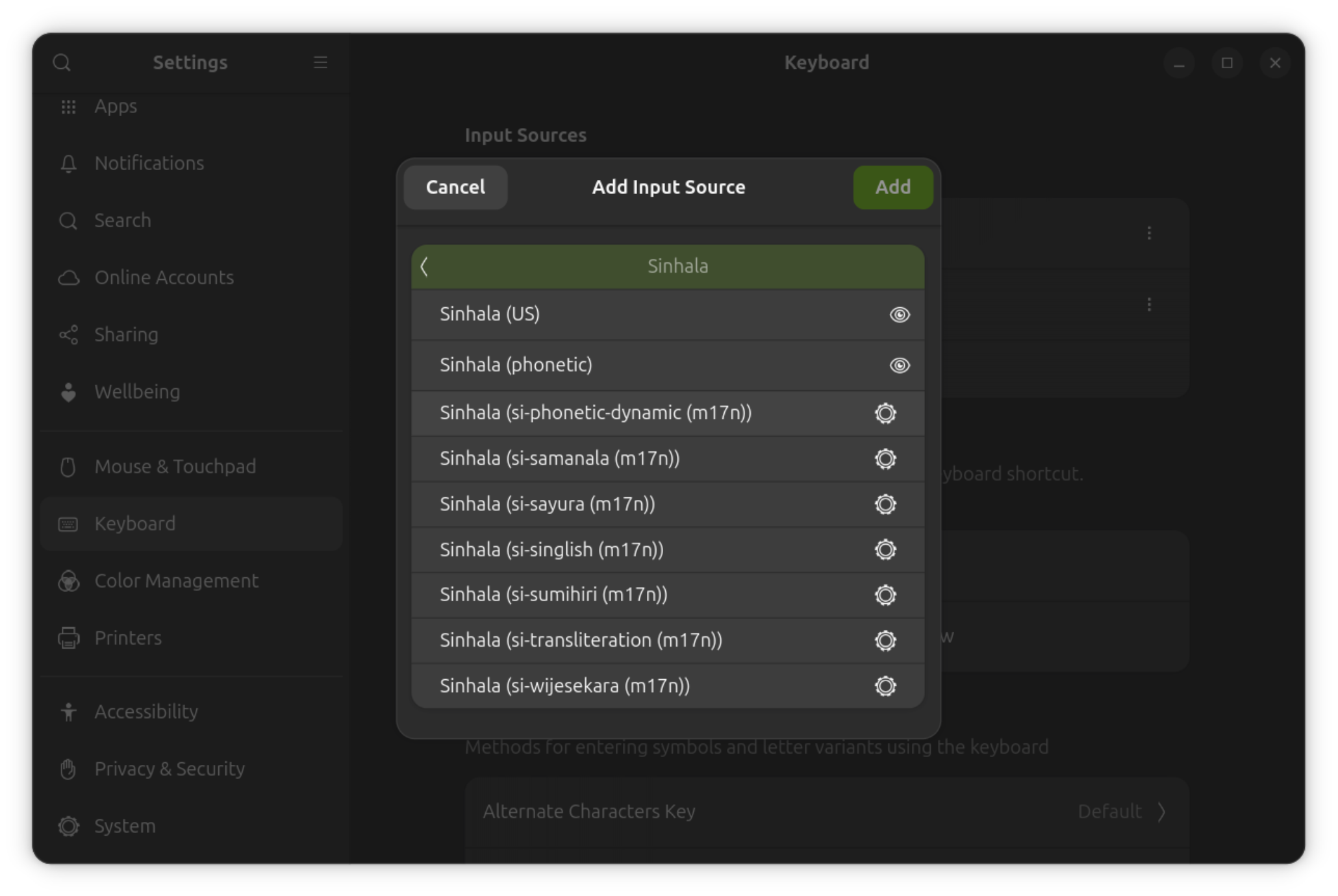Viewport: 1338px width, 896px height.
Task: Click the search icon in Settings header
Action: 62,62
